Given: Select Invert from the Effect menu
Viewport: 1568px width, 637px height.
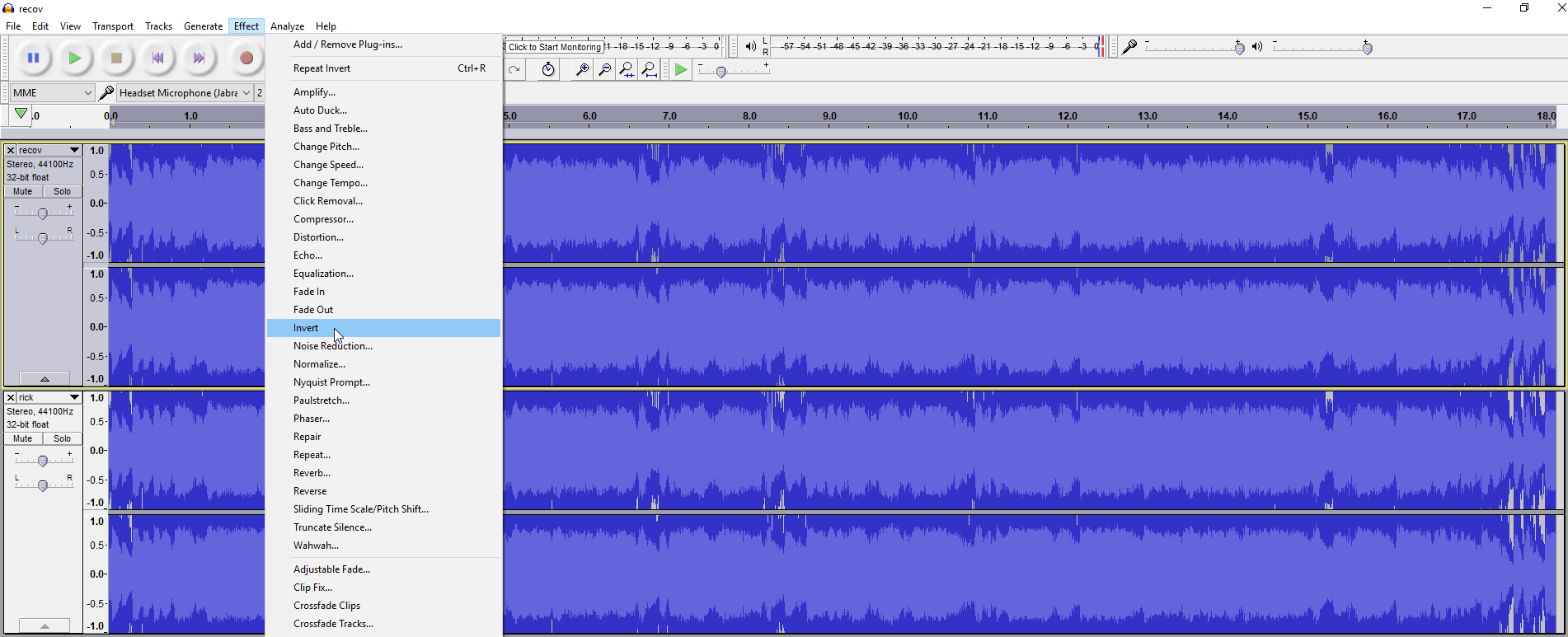Looking at the screenshot, I should coord(306,328).
